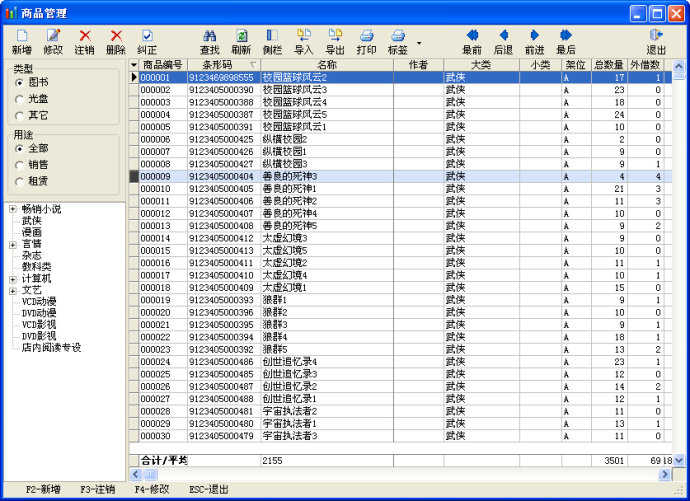The height and width of the screenshot is (501, 690).
Task: Choose the 销售 usage radio button
Action: (20, 164)
